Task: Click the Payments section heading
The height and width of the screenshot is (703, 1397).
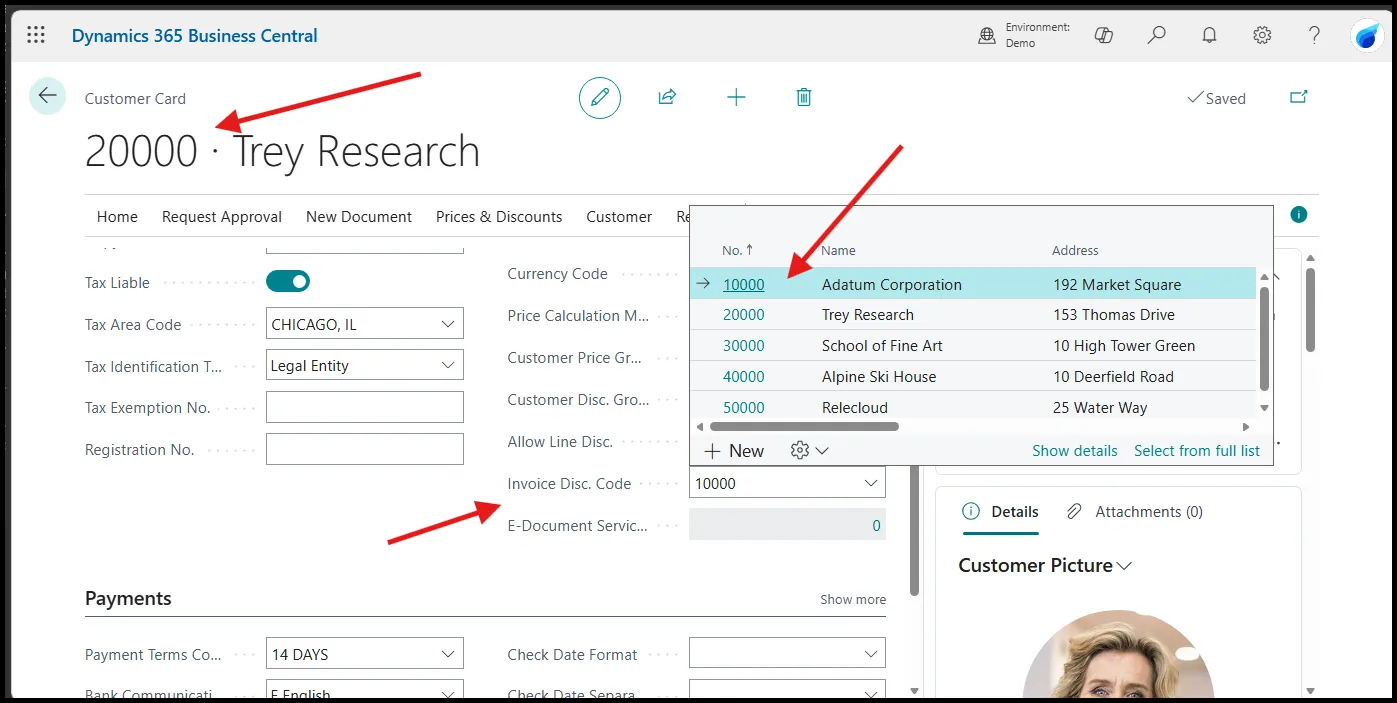Action: [x=128, y=598]
